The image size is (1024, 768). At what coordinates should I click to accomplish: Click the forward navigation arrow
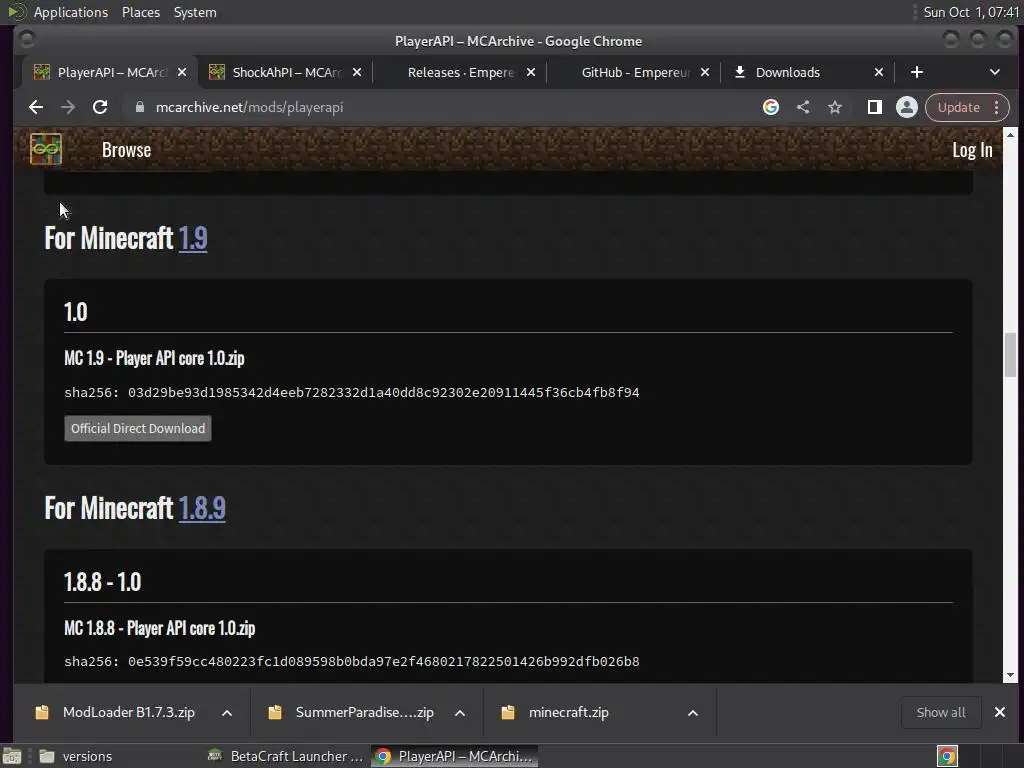(68, 107)
